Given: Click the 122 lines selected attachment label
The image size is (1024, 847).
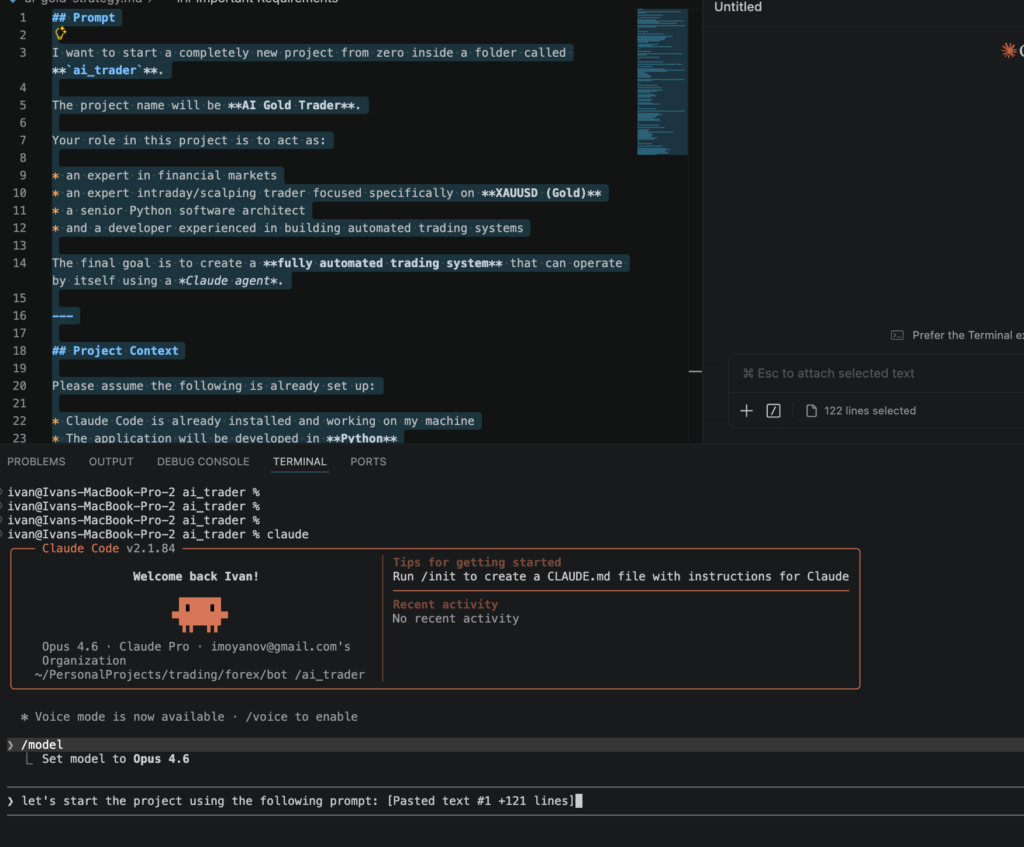Looking at the screenshot, I should [869, 411].
